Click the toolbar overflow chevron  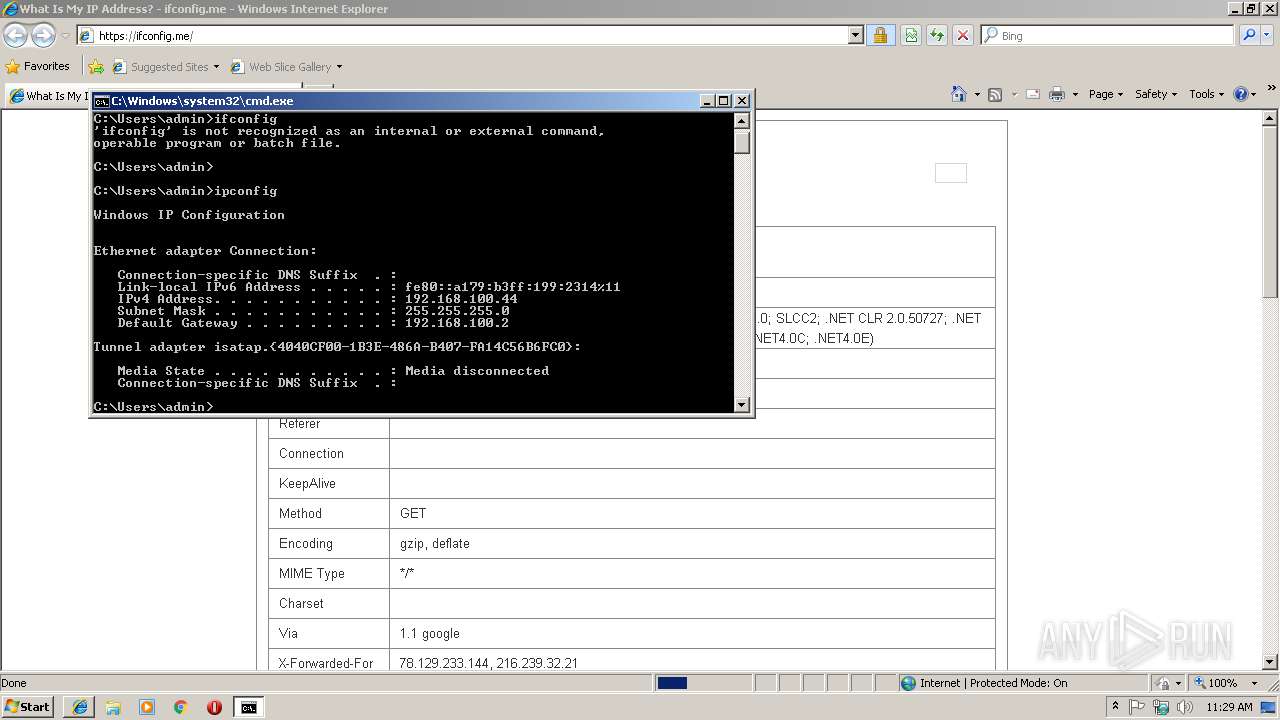pyautogui.click(x=1272, y=89)
